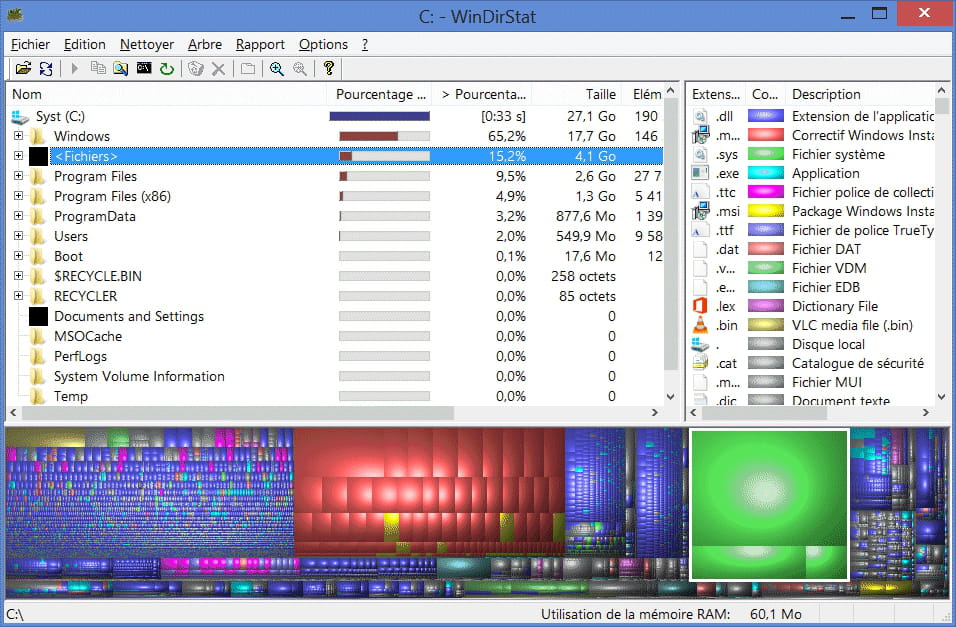Image resolution: width=956 pixels, height=627 pixels.
Task: Expand the ProgramData folder node
Action: (18, 216)
